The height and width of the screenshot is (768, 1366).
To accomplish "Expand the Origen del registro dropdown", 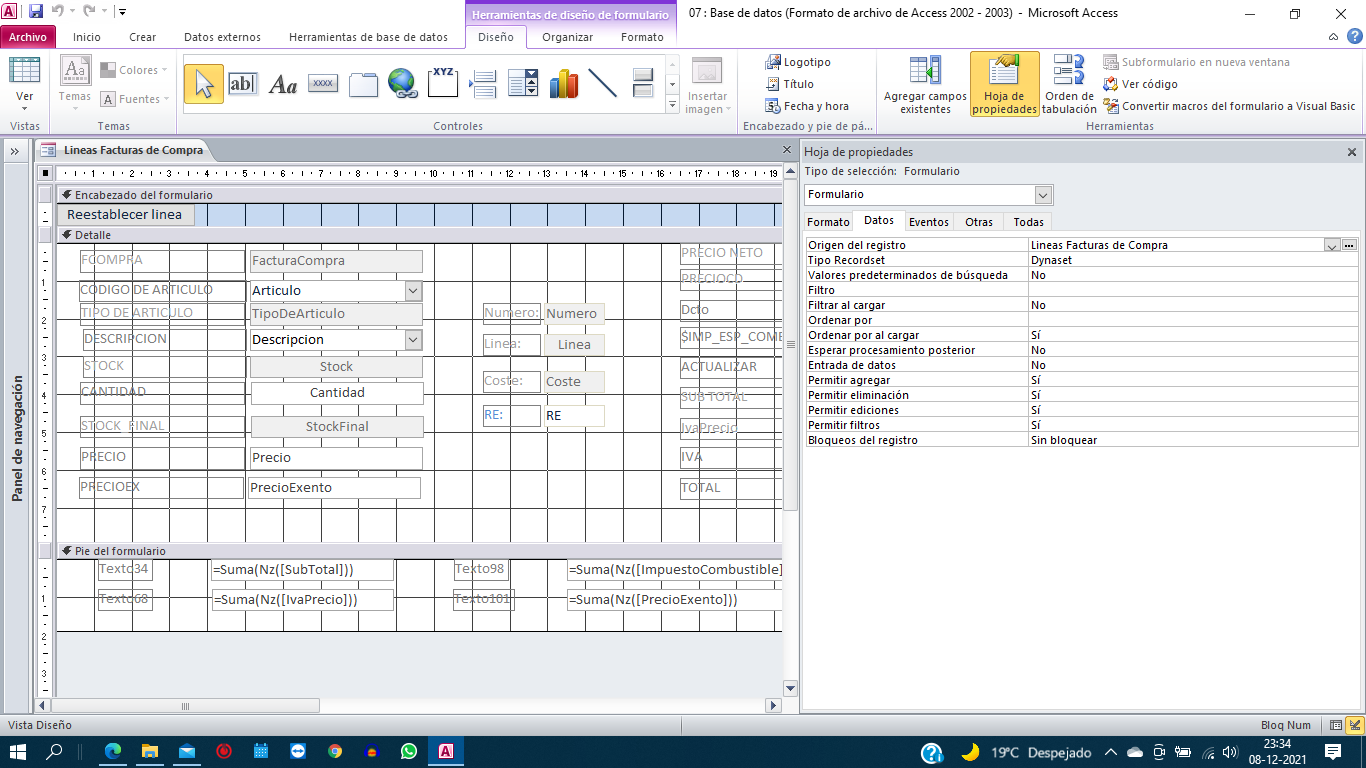I will pyautogui.click(x=1332, y=245).
